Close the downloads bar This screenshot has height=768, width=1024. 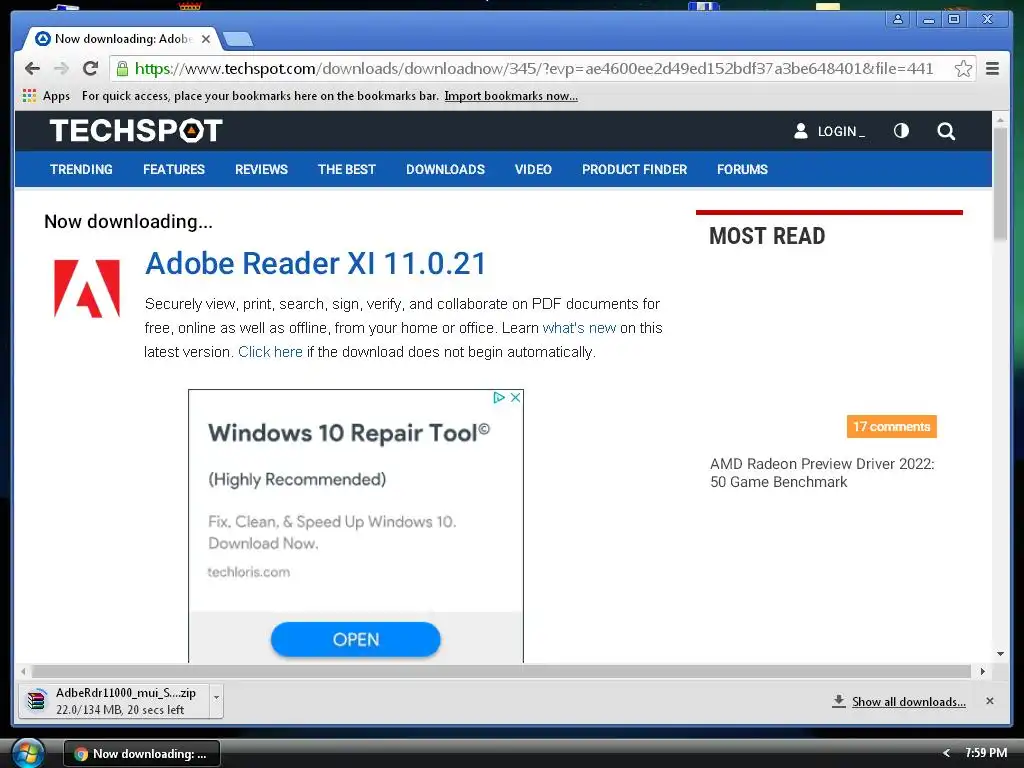(990, 701)
